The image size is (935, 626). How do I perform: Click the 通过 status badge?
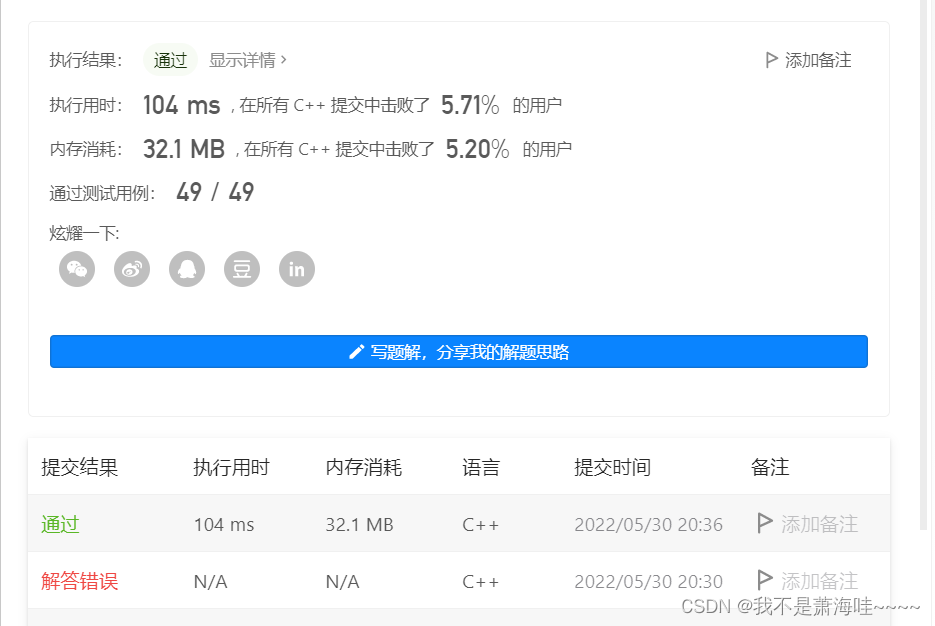(x=170, y=60)
